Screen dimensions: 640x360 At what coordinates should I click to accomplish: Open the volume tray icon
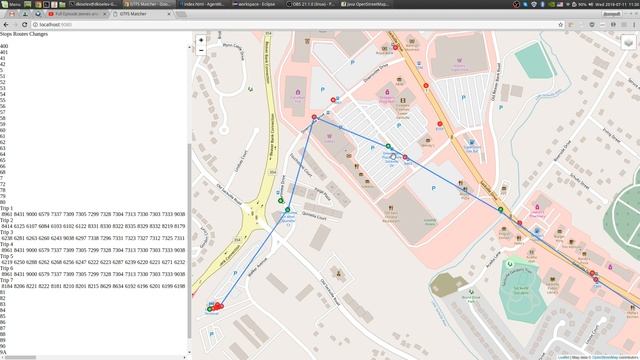[591, 4]
